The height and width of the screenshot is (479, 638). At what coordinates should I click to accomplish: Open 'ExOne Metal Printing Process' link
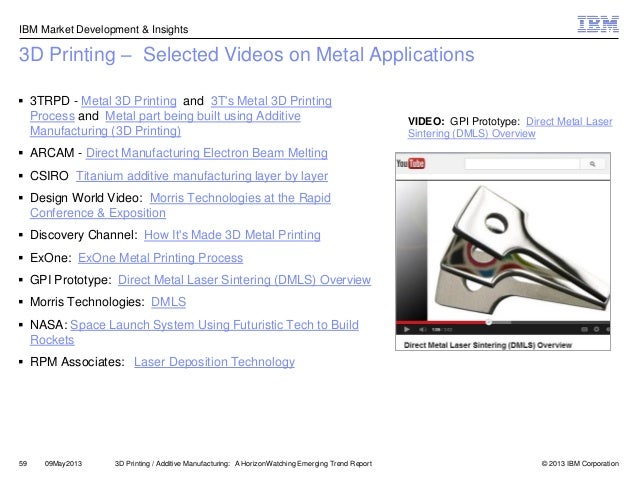160,258
